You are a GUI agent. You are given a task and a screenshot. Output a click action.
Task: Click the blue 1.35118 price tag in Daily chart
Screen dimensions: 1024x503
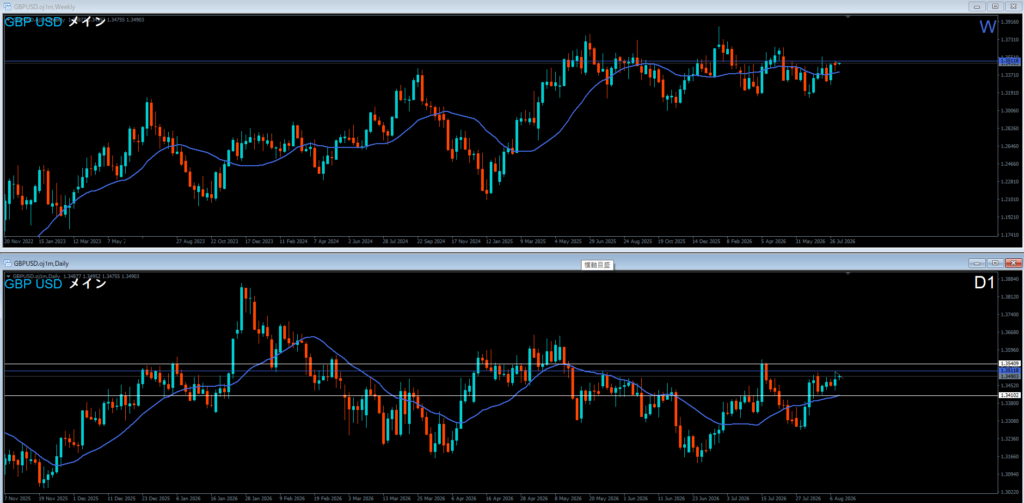coord(1010,370)
